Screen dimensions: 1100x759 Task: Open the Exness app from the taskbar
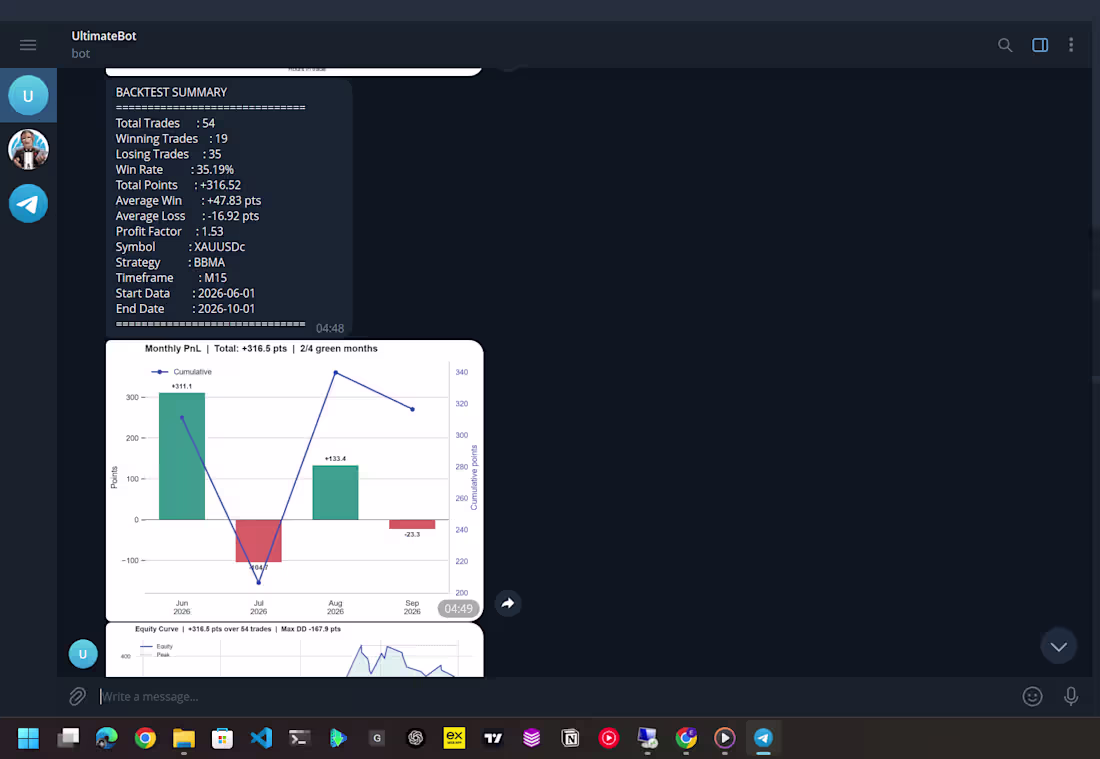coord(454,738)
